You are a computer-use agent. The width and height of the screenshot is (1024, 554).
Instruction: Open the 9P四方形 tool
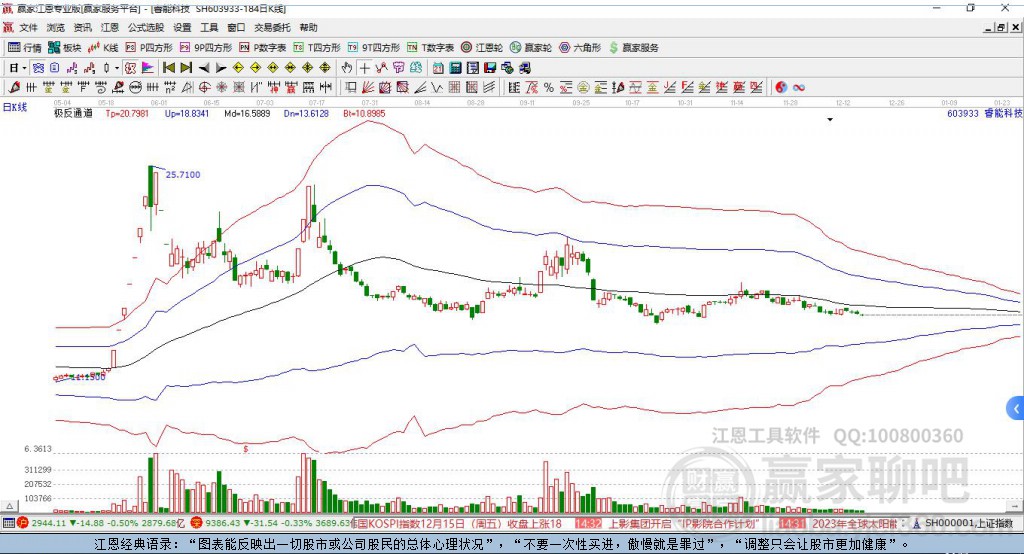coord(206,48)
